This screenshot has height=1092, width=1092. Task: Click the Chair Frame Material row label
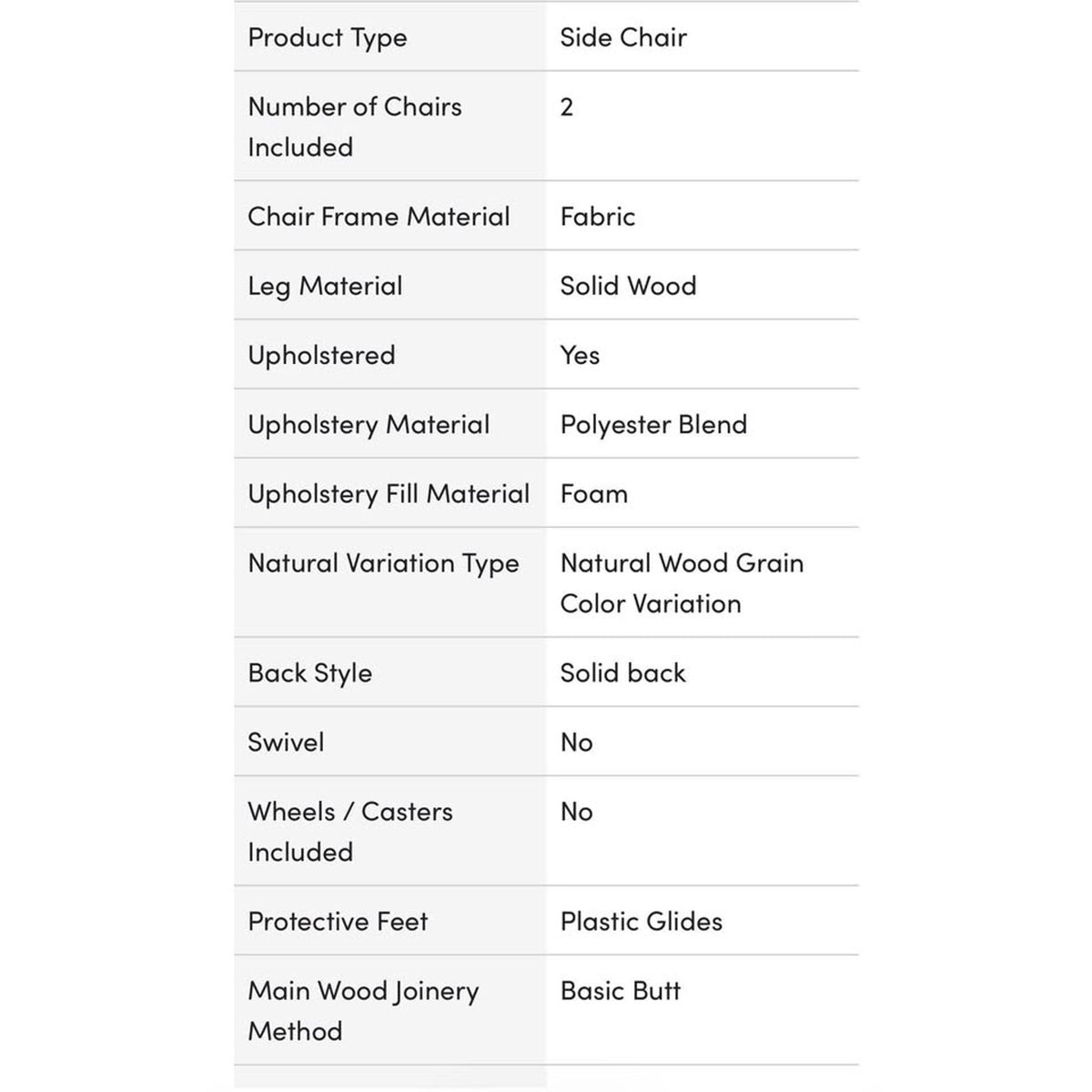pyautogui.click(x=379, y=217)
